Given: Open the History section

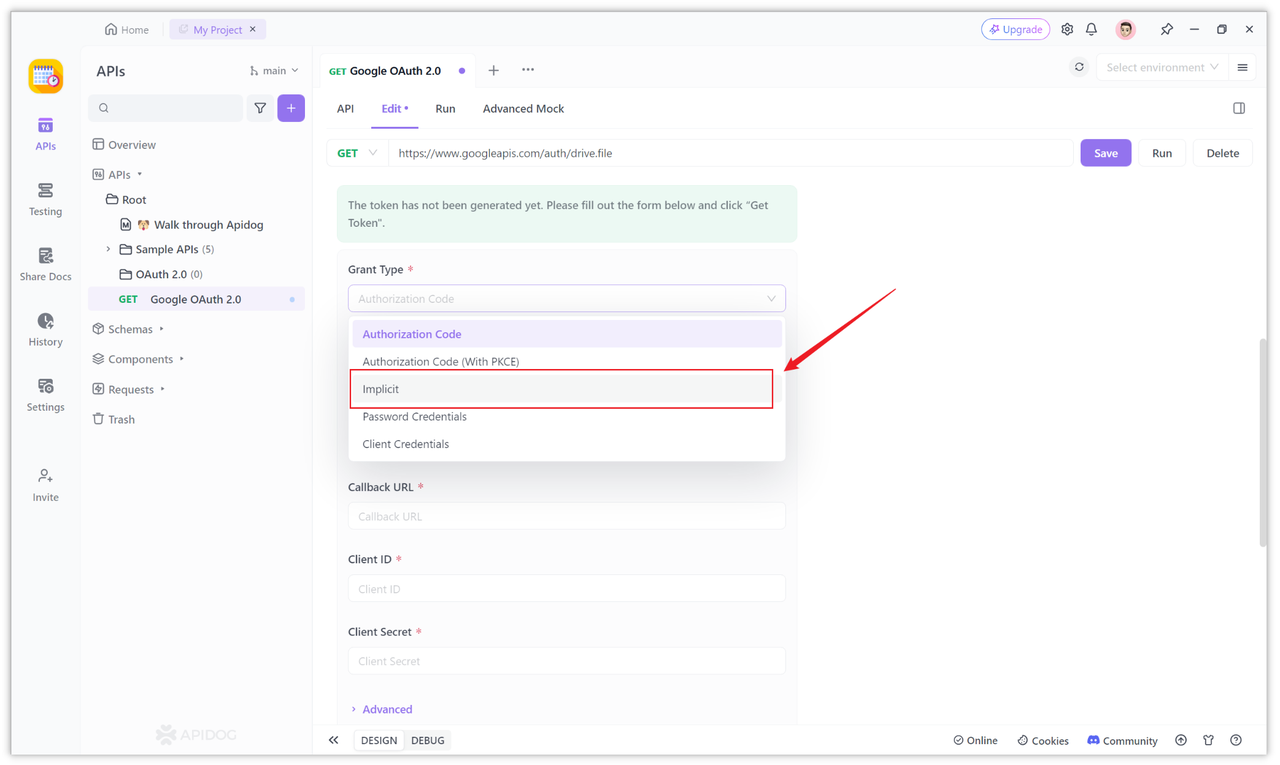Looking at the screenshot, I should [45, 330].
